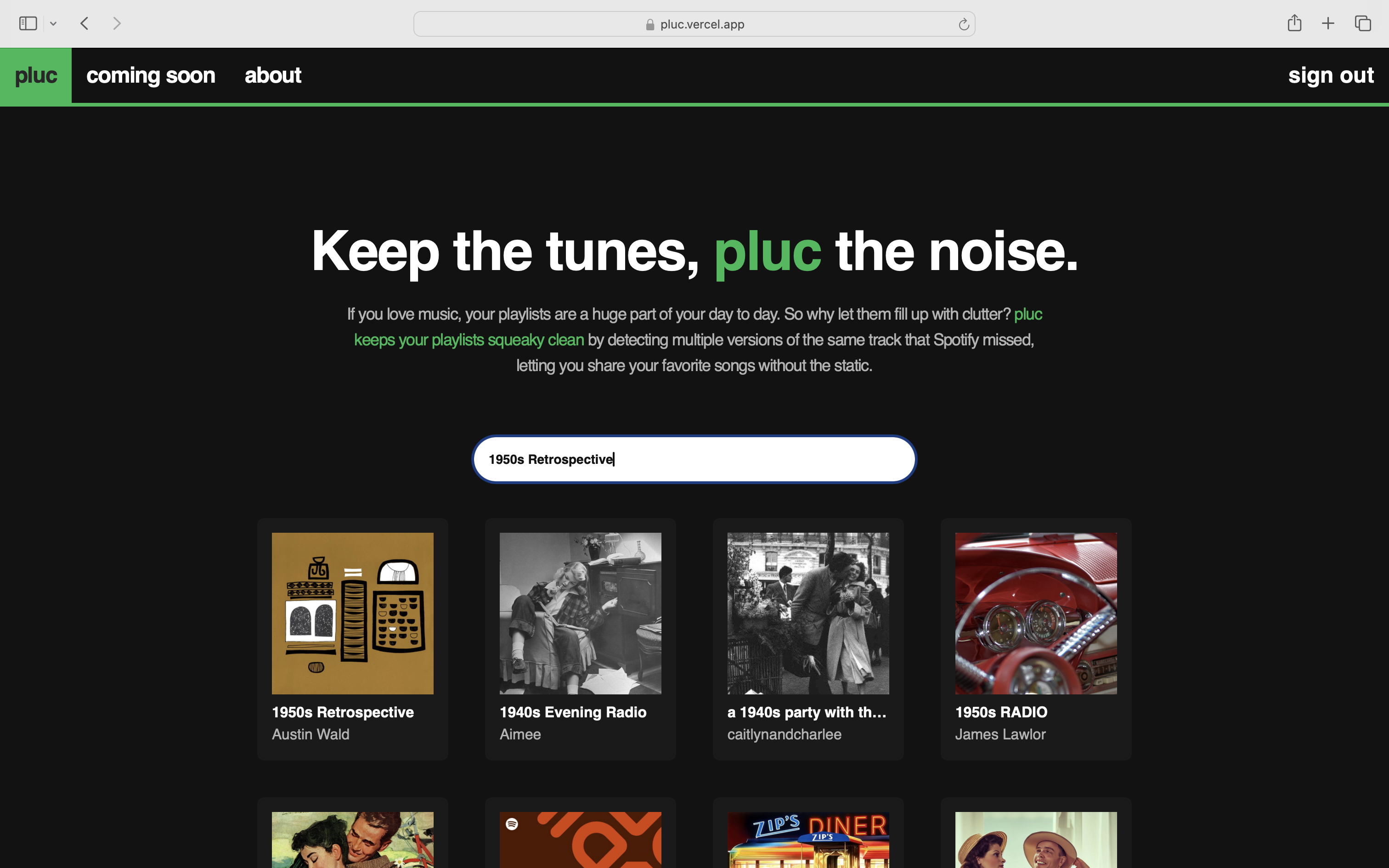1389x868 pixels.
Task: Click the sidebar toggle icon
Action: tap(28, 23)
